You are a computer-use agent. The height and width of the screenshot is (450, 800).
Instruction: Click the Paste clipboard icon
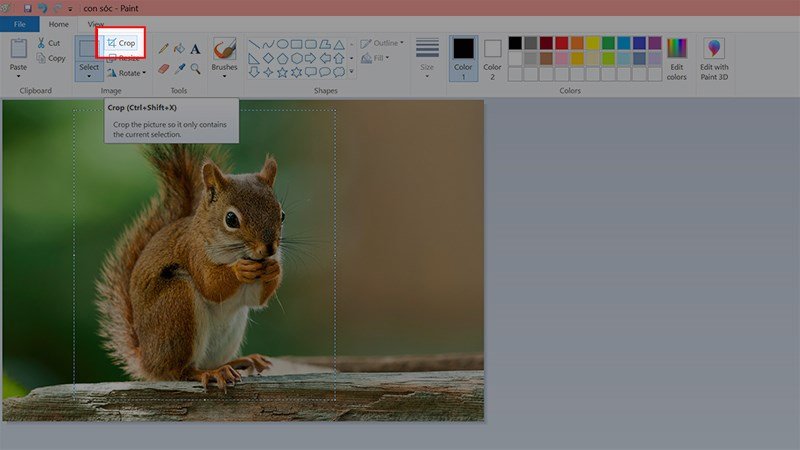pyautogui.click(x=18, y=49)
